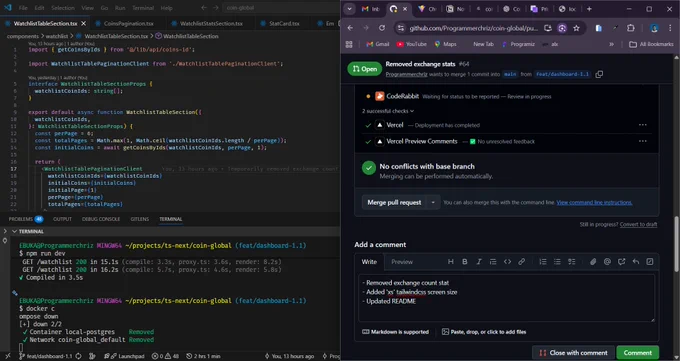Reference an issue or pull request icon

(x=621, y=262)
